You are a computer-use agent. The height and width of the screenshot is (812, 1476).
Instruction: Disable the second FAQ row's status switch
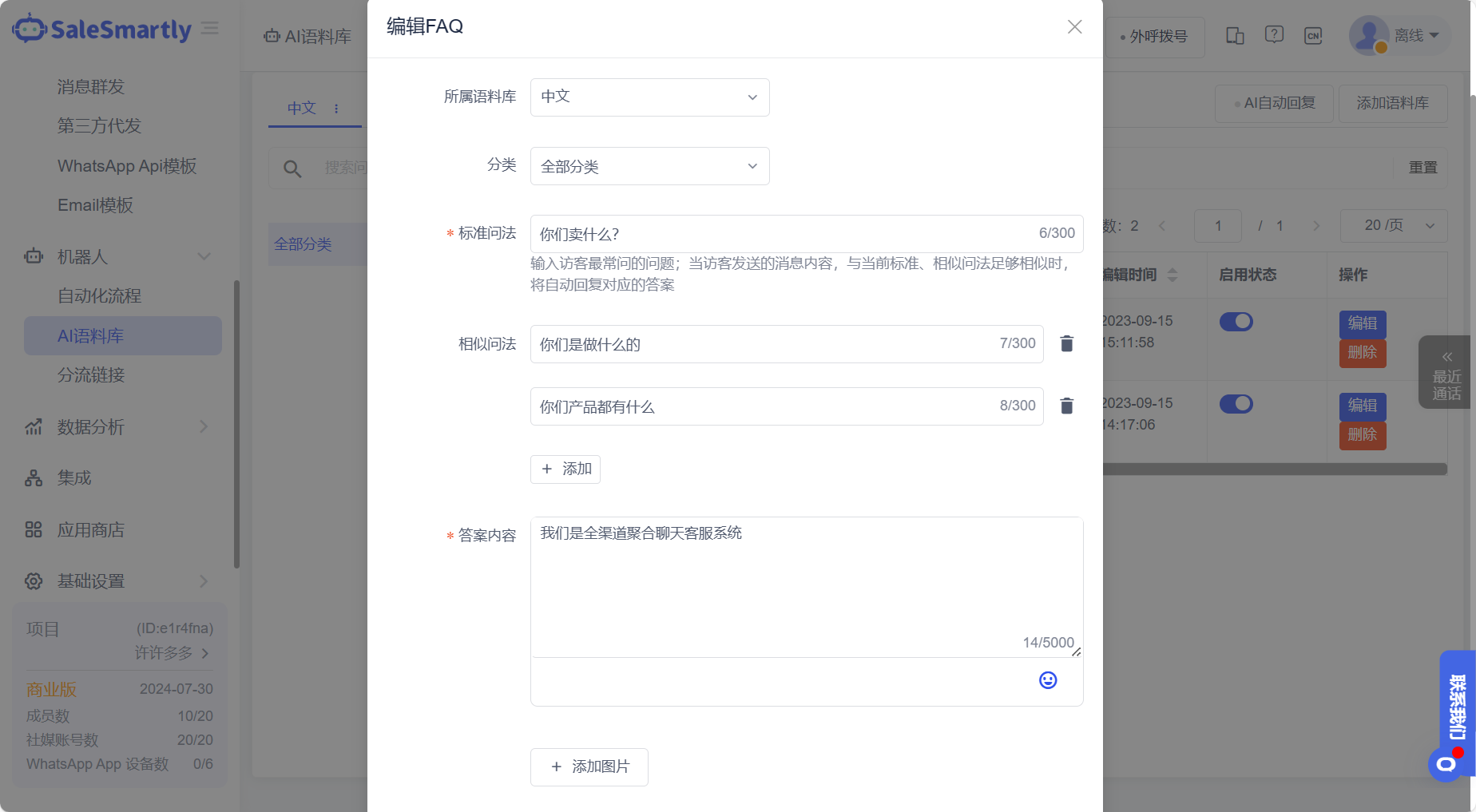1236,404
